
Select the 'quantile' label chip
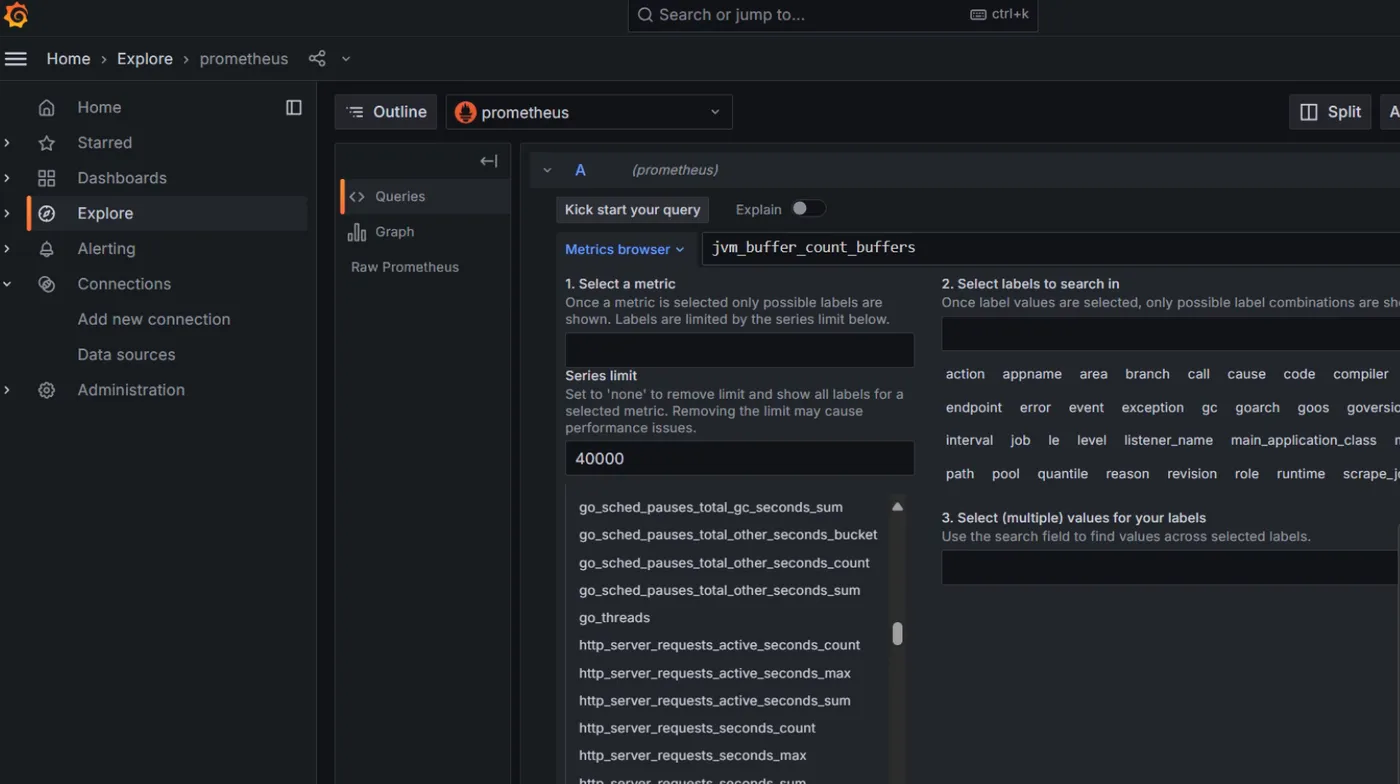coord(1062,474)
